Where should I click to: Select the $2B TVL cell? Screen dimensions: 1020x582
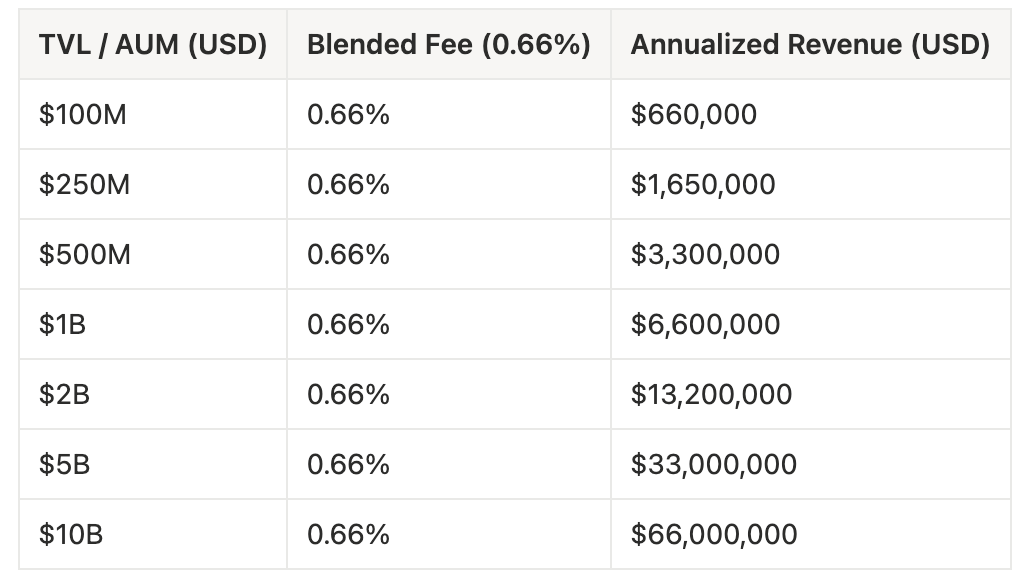64,395
